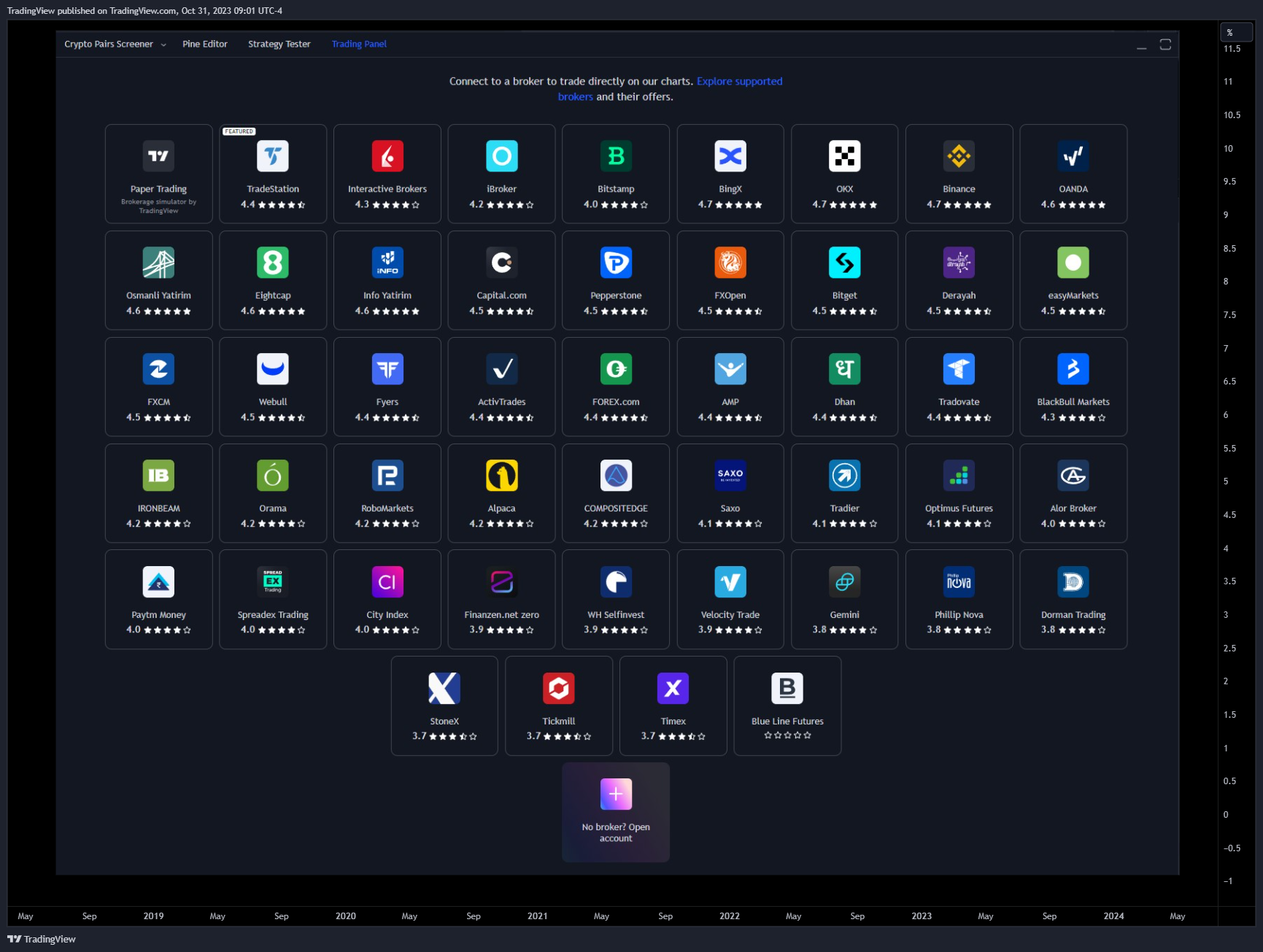1263x952 pixels.
Task: Choose the FOREX.com icon
Action: click(x=616, y=369)
